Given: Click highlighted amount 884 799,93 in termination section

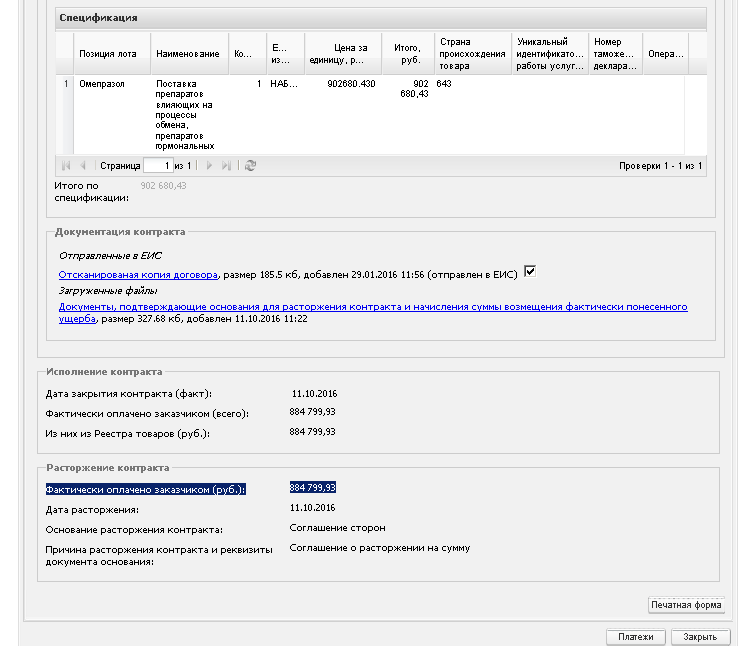Looking at the screenshot, I should click(313, 488).
